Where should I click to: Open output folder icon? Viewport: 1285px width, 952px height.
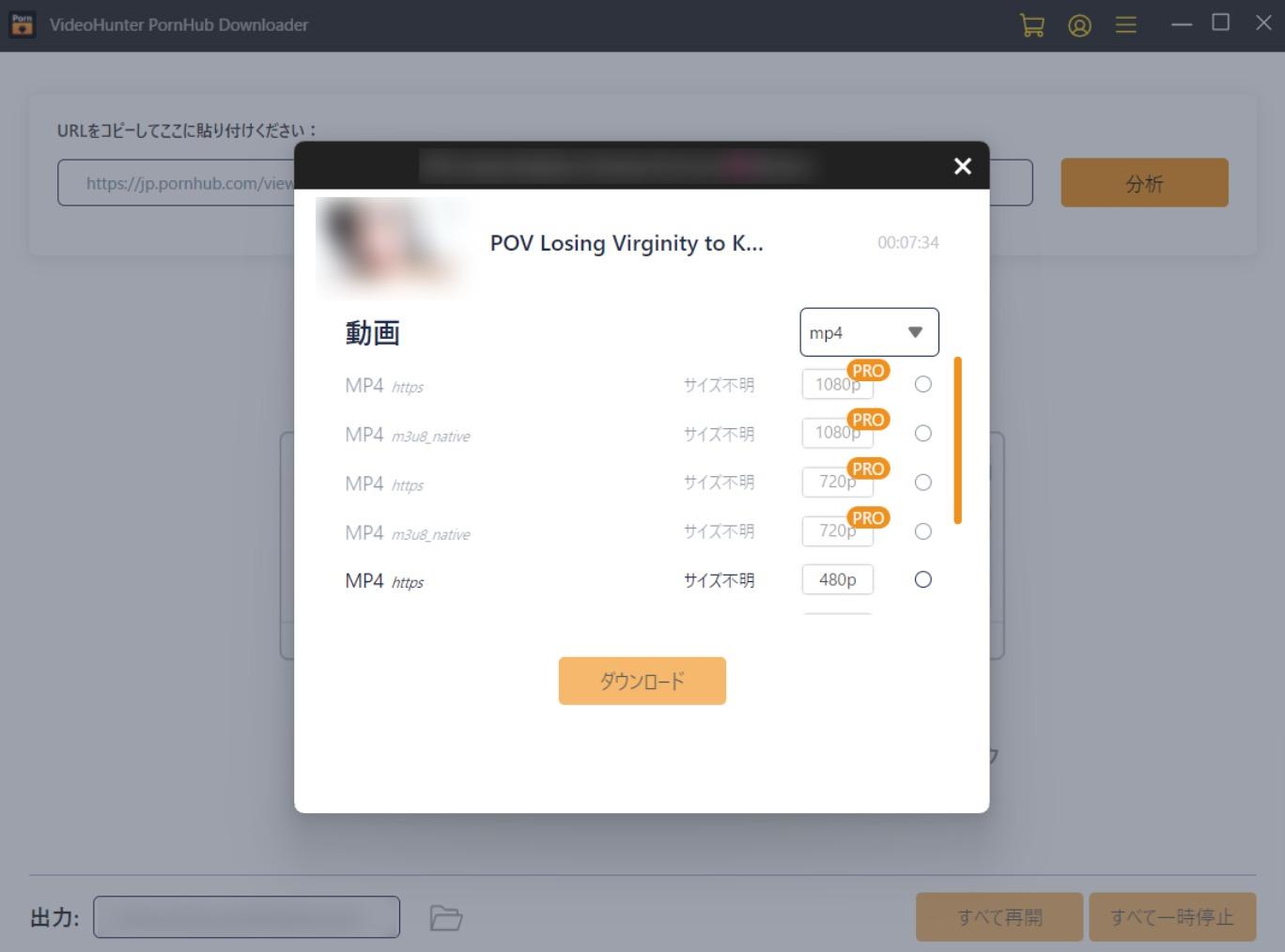pyautogui.click(x=446, y=917)
